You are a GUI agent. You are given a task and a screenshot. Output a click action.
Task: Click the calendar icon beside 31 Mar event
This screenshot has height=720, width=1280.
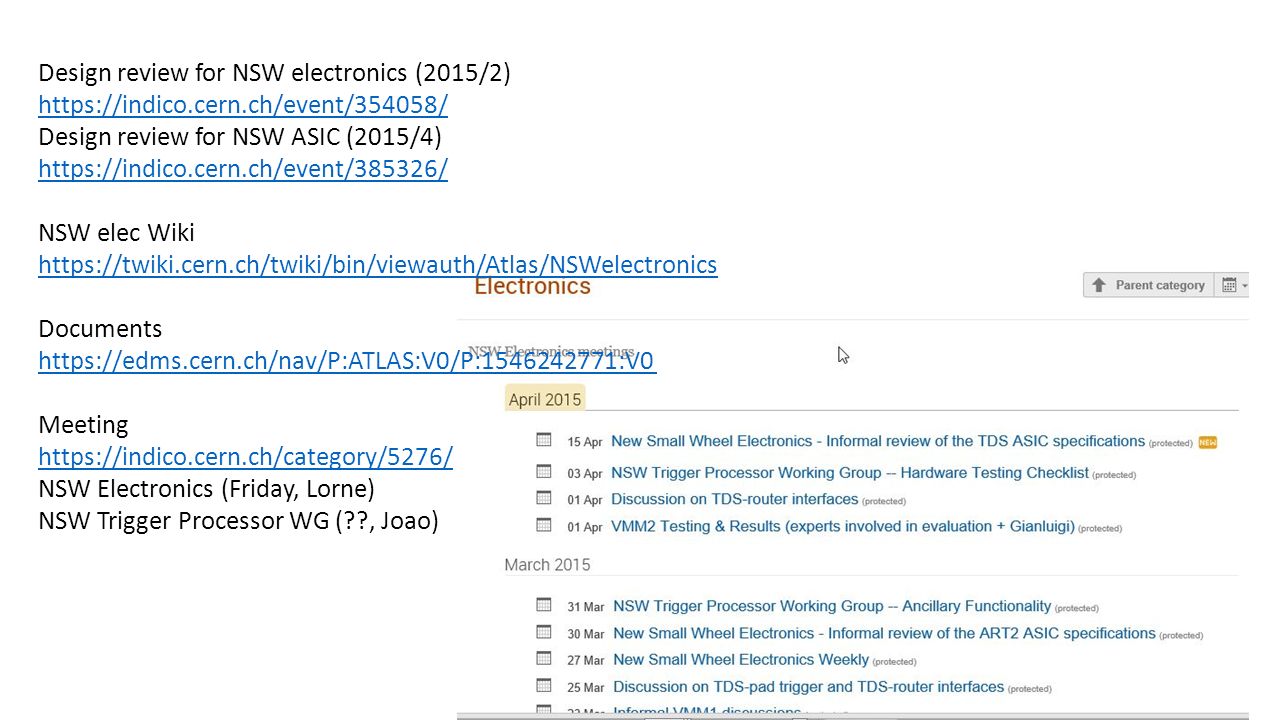click(544, 605)
